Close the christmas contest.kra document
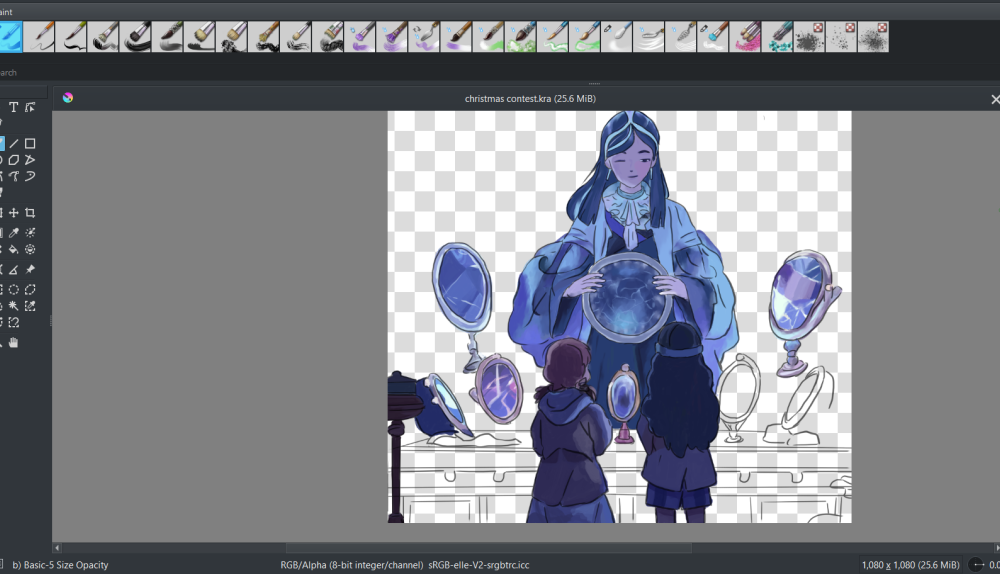1000x574 pixels. pyautogui.click(x=994, y=99)
